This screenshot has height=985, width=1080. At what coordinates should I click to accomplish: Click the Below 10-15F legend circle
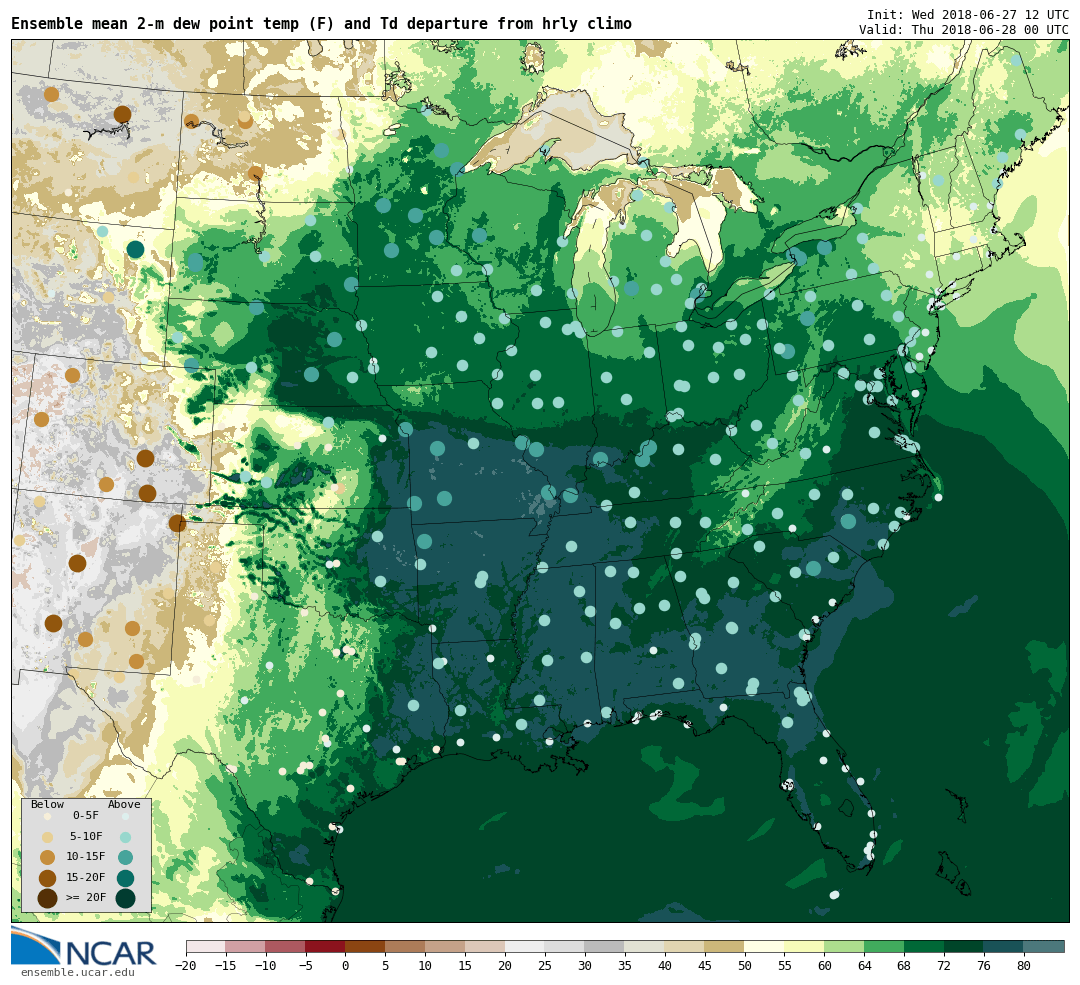click(47, 858)
